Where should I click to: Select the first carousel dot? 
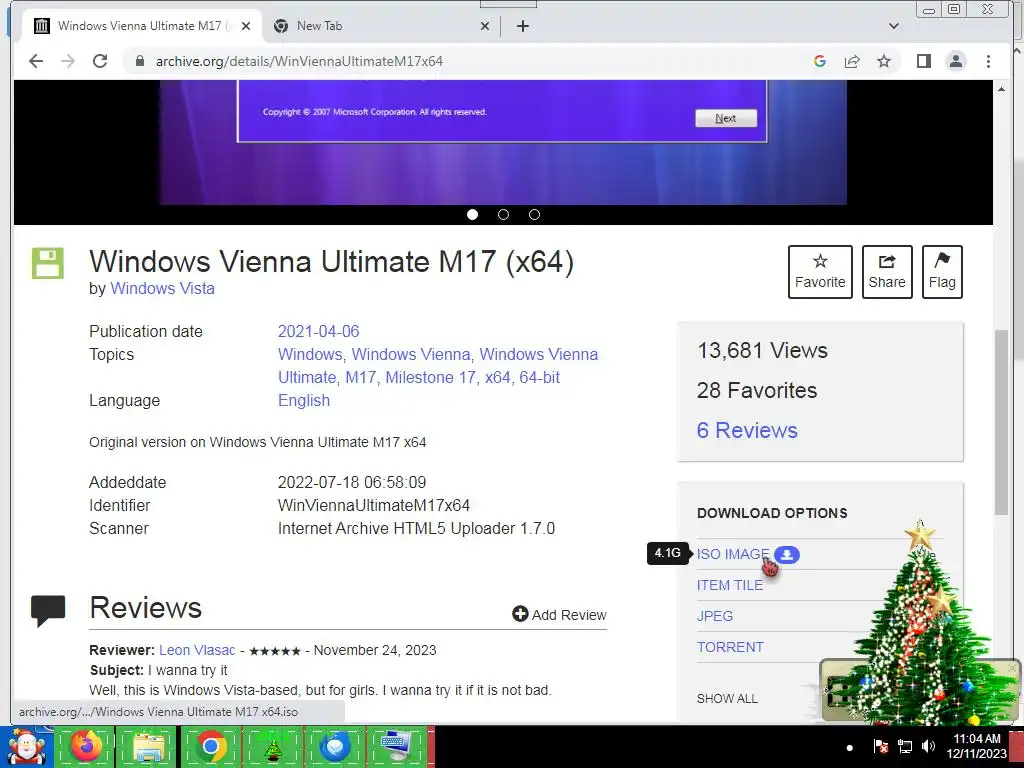472,215
